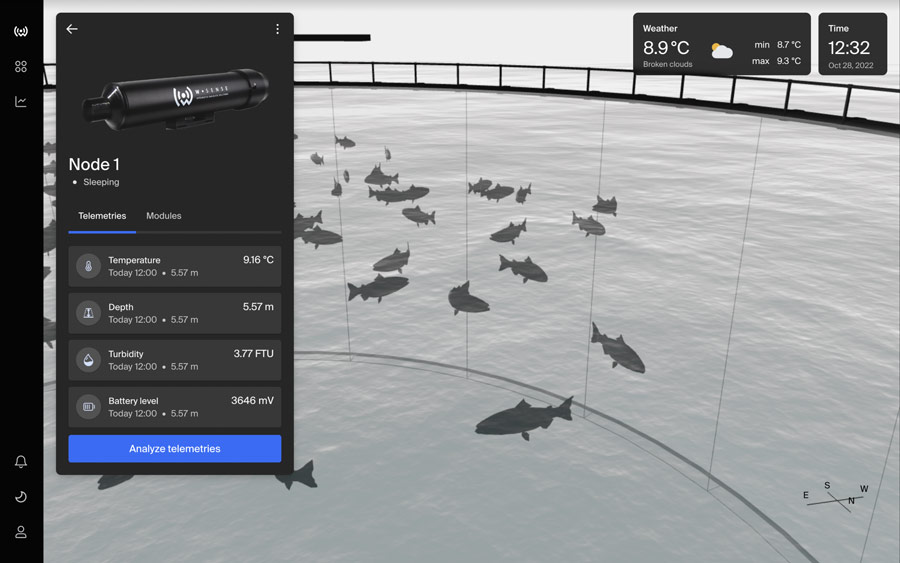
Task: Click the Node 1 title
Action: point(94,165)
